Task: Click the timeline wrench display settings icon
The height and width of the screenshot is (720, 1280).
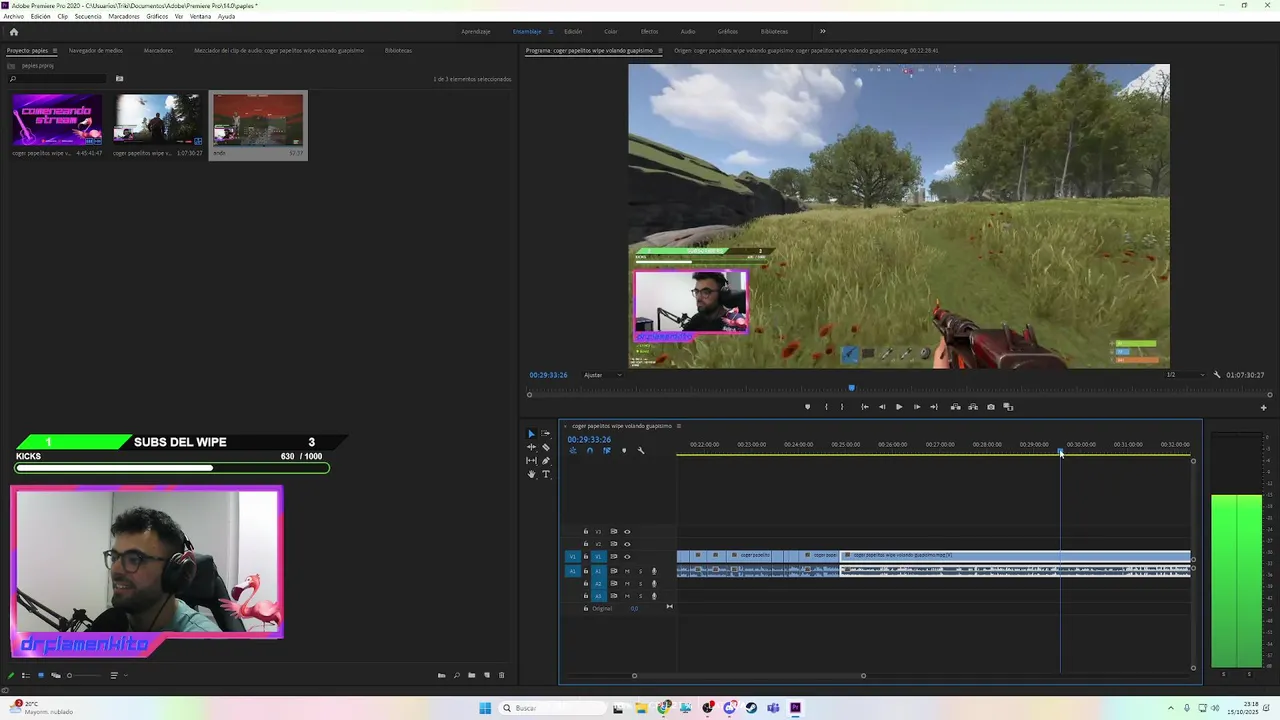Action: [x=641, y=450]
